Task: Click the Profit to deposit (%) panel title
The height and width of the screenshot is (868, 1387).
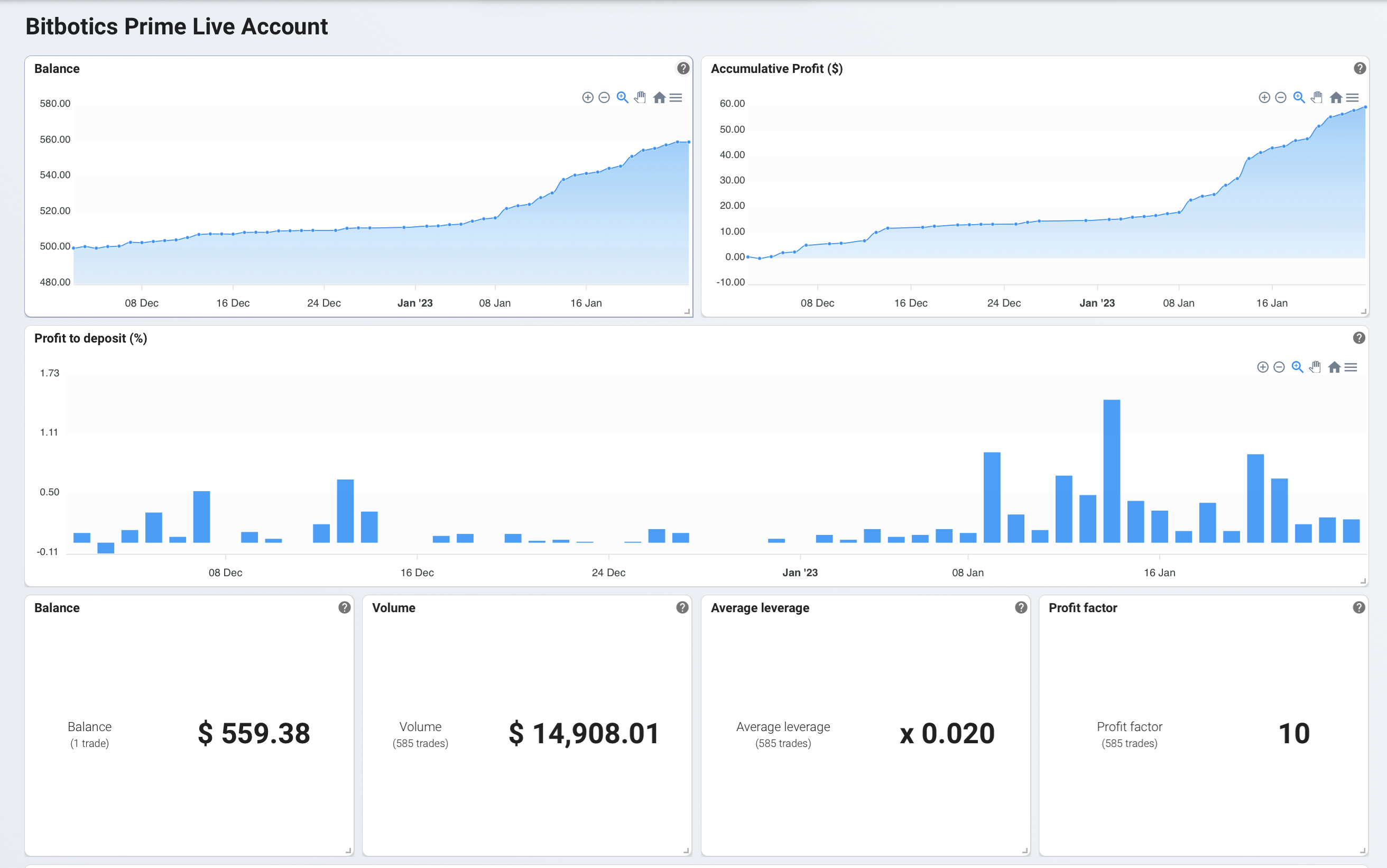Action: point(91,339)
